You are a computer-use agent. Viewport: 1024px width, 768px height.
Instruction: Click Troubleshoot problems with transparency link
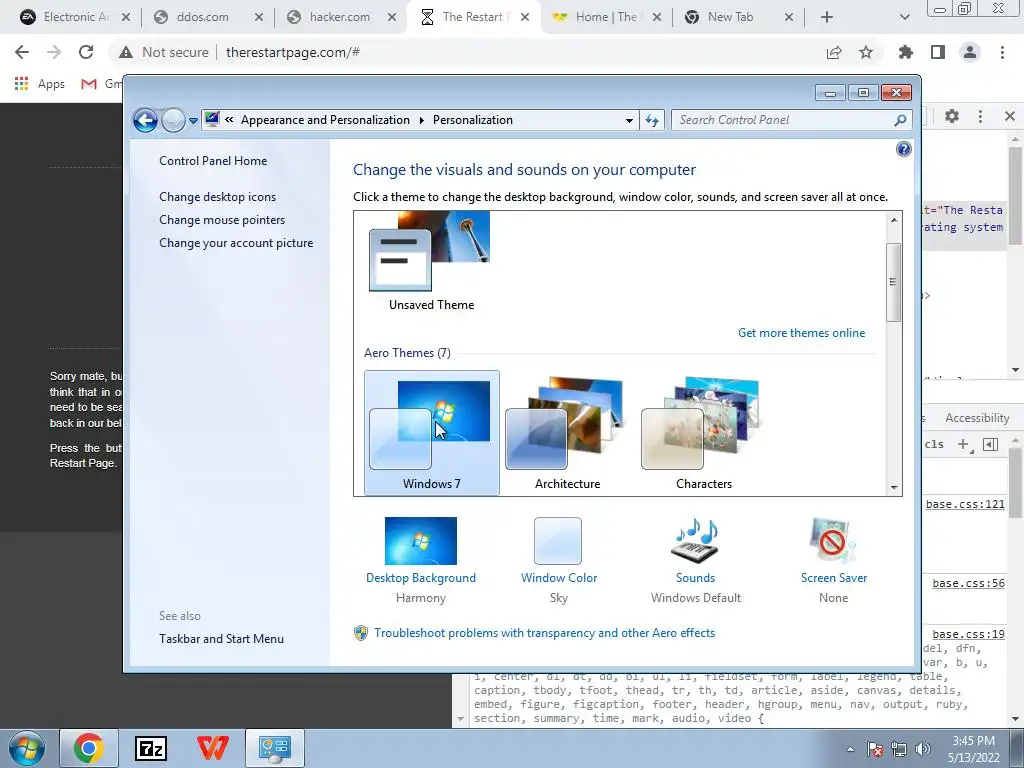click(544, 633)
